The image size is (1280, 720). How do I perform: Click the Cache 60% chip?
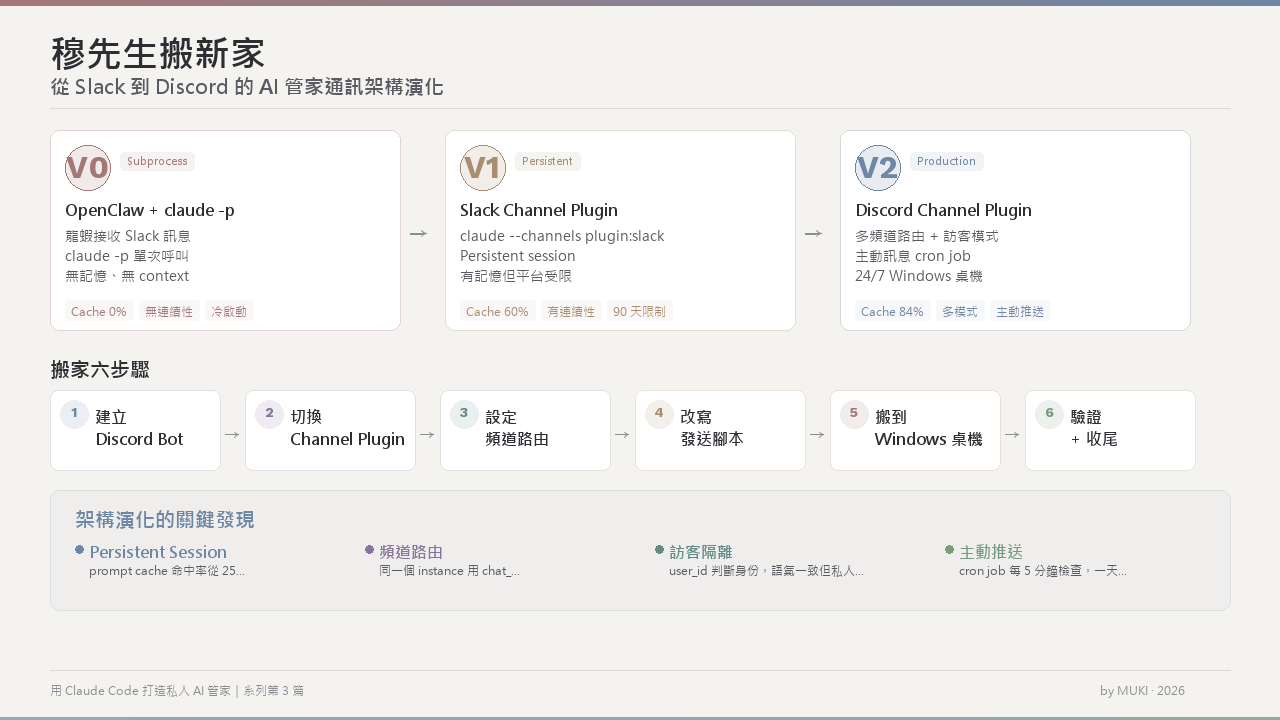click(x=497, y=311)
